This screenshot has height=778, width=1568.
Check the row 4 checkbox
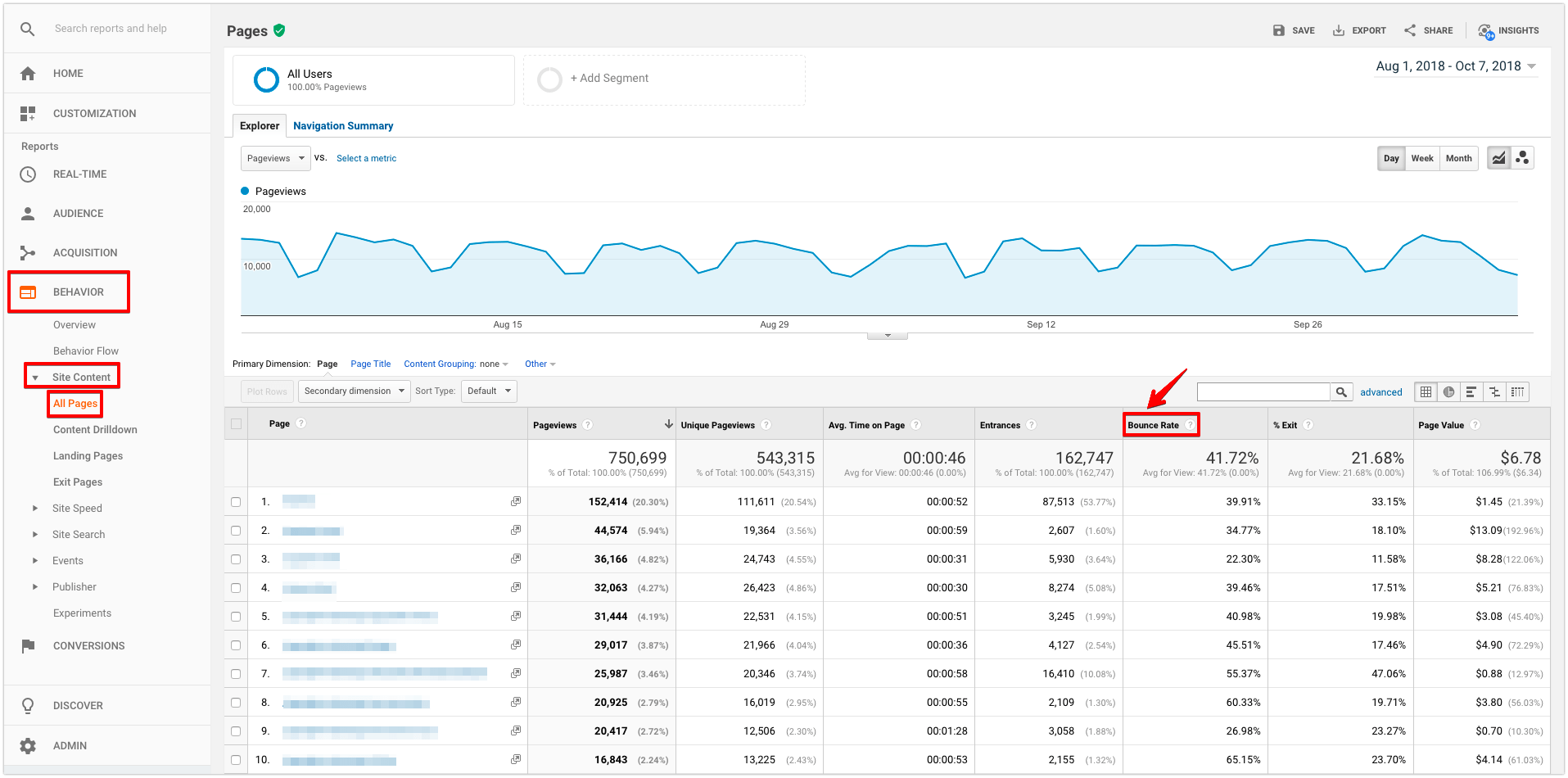[x=236, y=588]
